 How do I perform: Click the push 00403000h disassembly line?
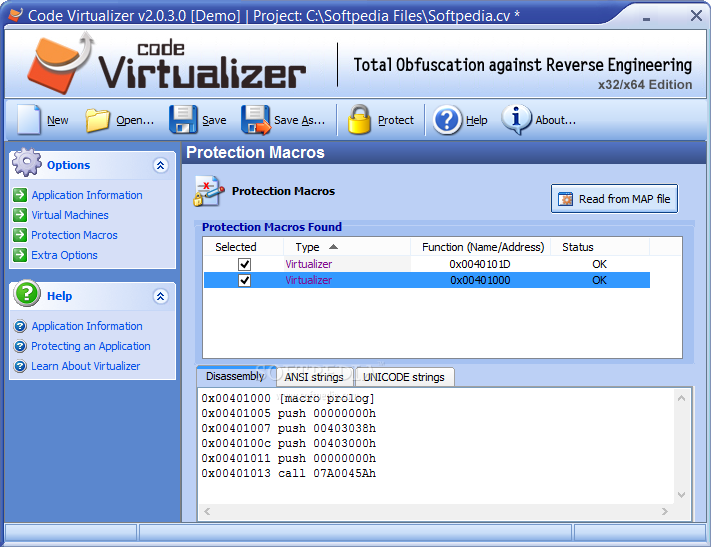pos(288,443)
